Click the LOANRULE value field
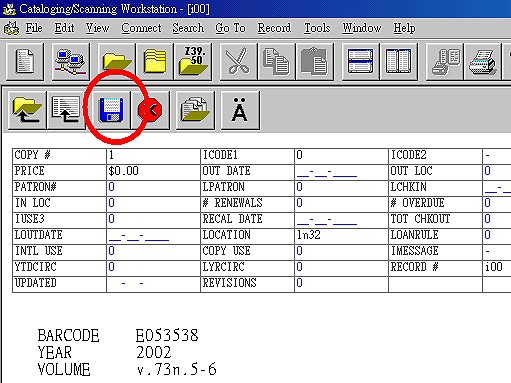511x383 pixels. [497, 236]
